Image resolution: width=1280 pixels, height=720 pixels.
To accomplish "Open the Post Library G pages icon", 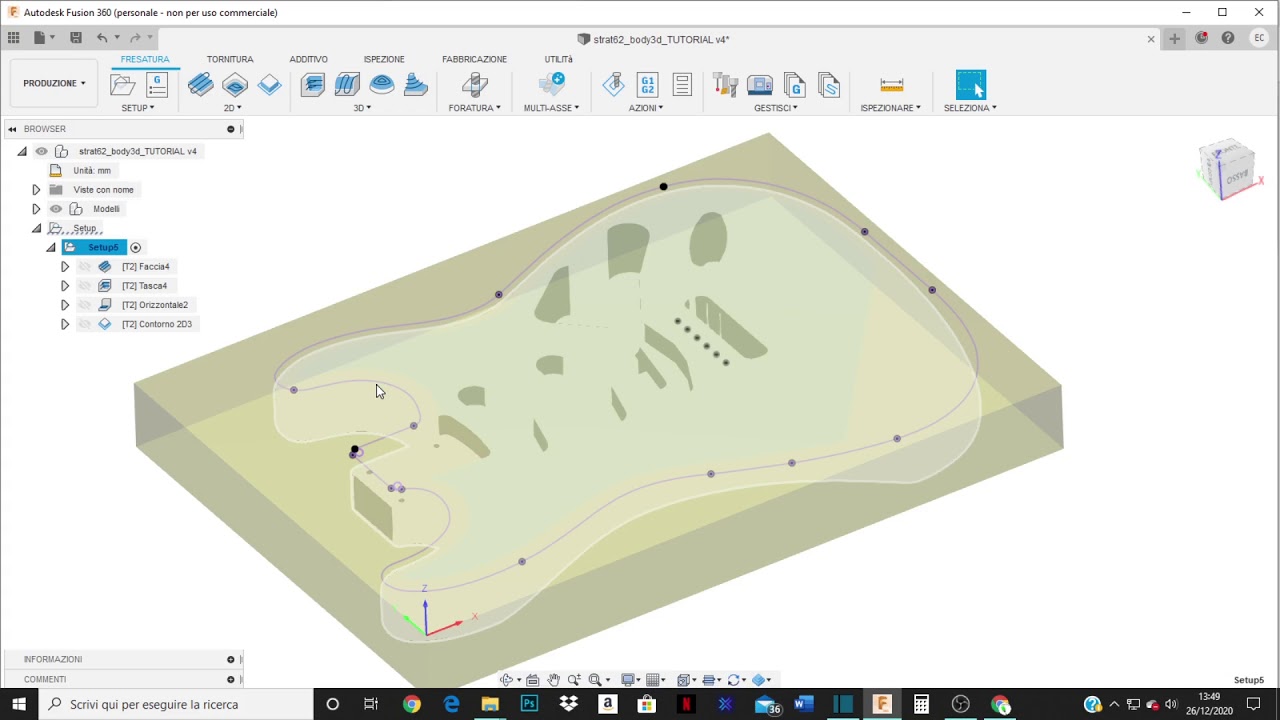I will click(x=795, y=85).
